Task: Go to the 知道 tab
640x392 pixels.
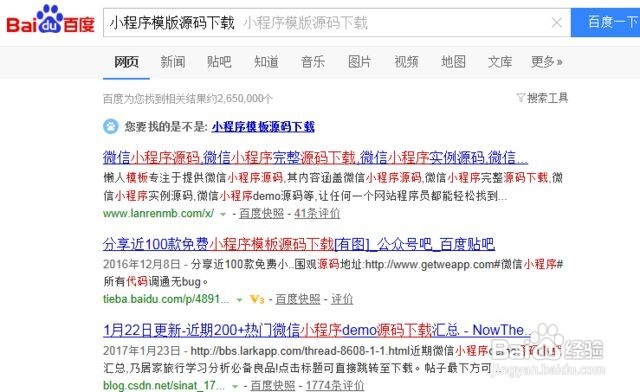Action: pos(266,62)
